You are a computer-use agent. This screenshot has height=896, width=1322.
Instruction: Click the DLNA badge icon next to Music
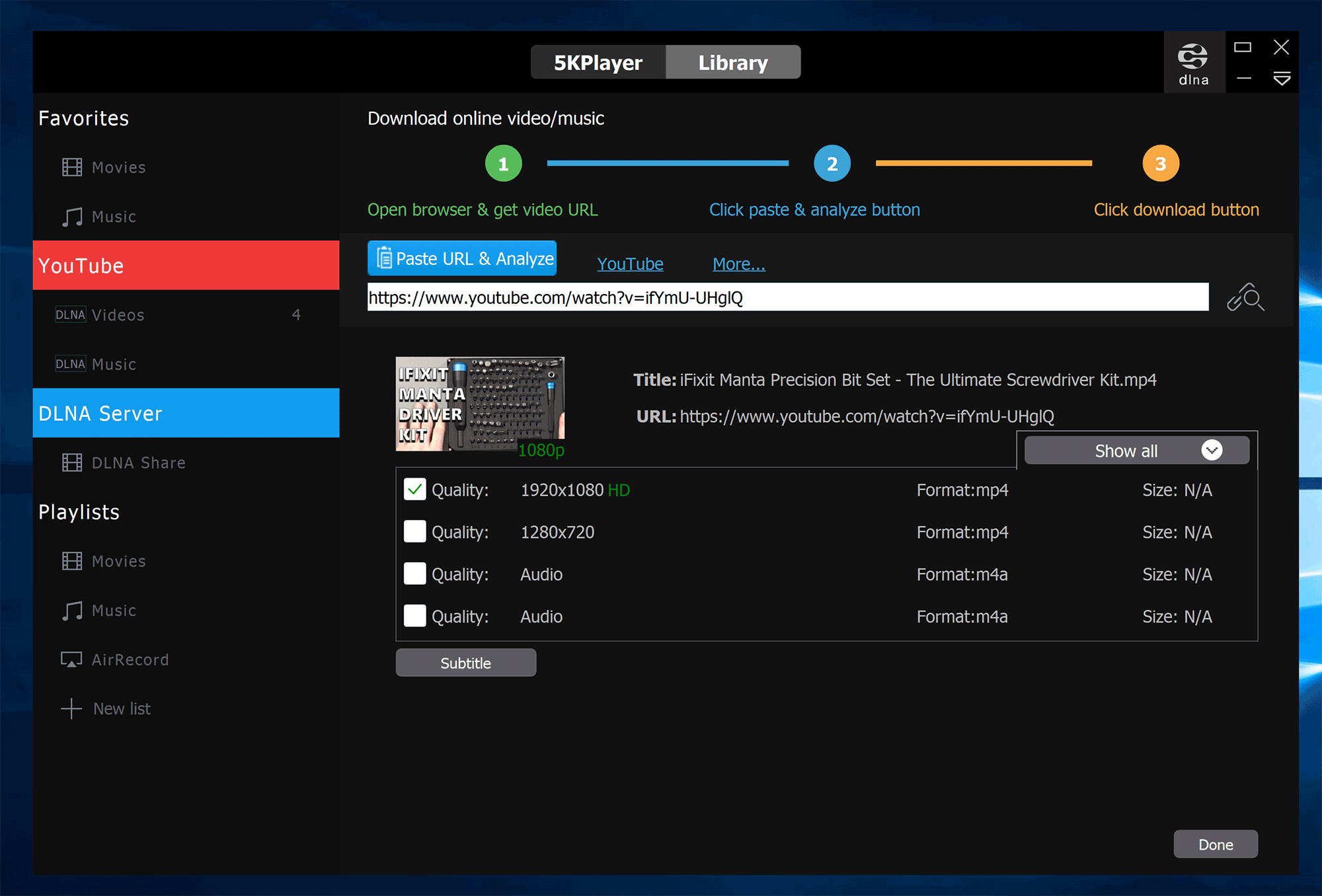pyautogui.click(x=70, y=364)
